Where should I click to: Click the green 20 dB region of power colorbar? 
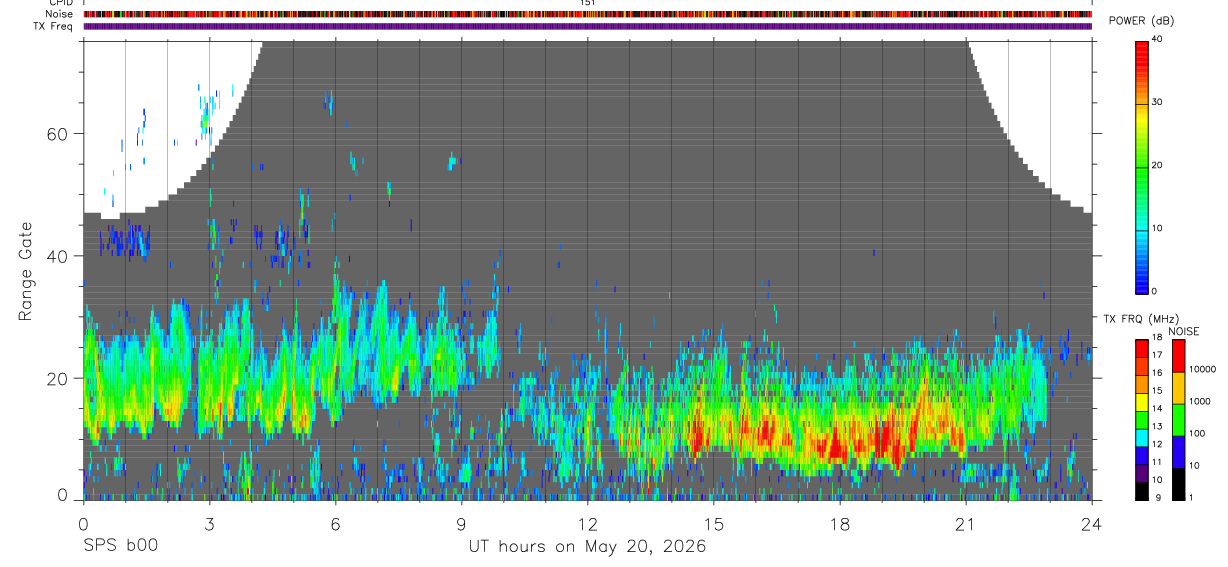click(x=1142, y=166)
